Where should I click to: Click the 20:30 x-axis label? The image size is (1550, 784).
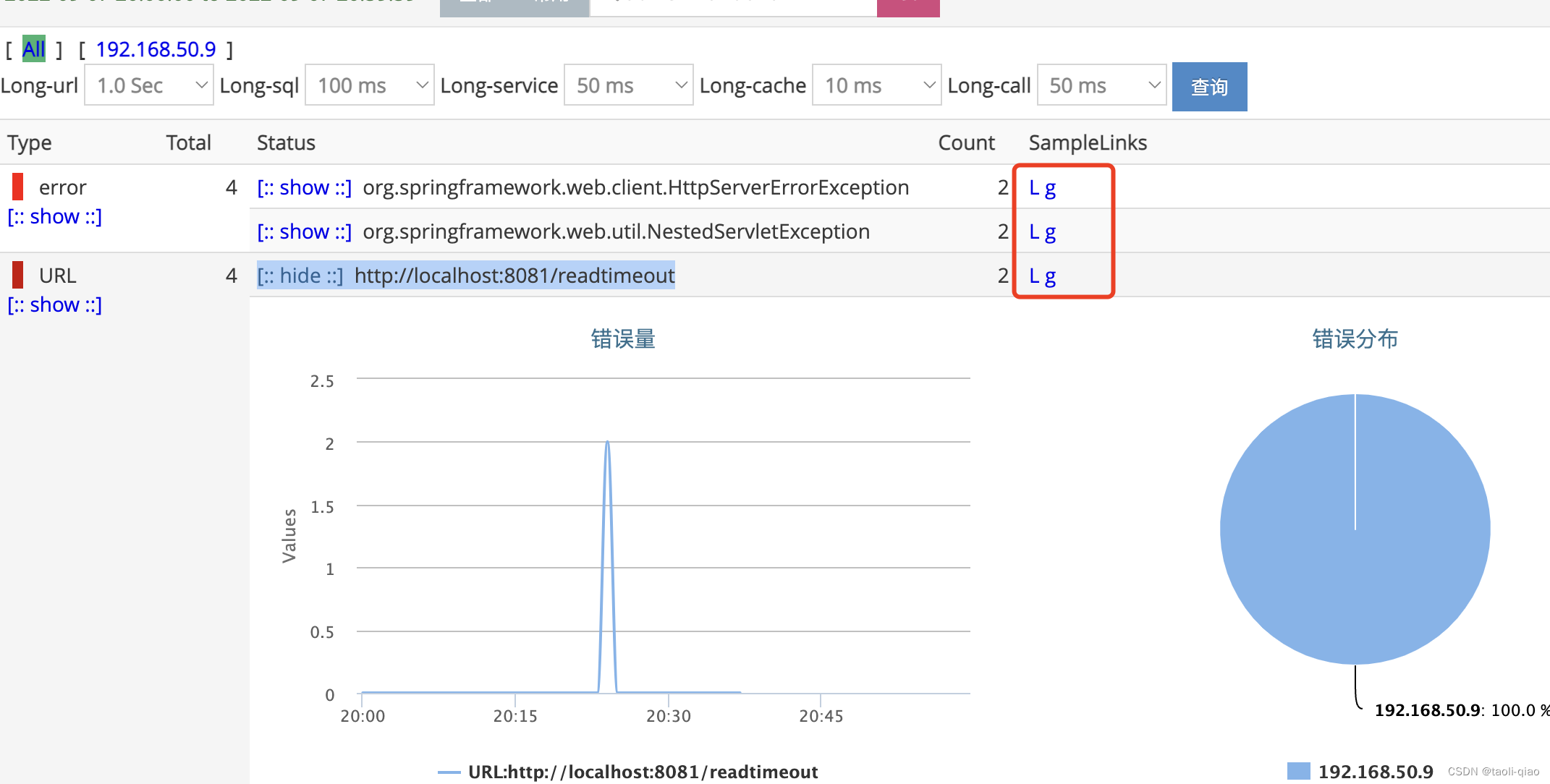(x=669, y=716)
